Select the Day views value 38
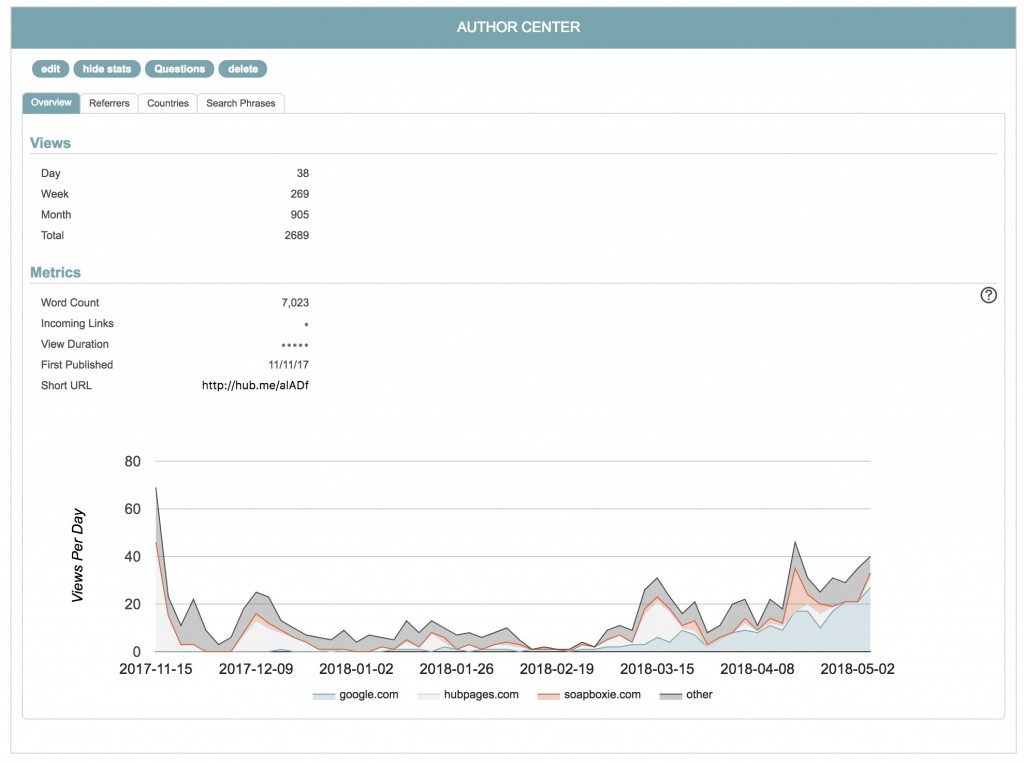Image resolution: width=1024 pixels, height=763 pixels. point(302,173)
